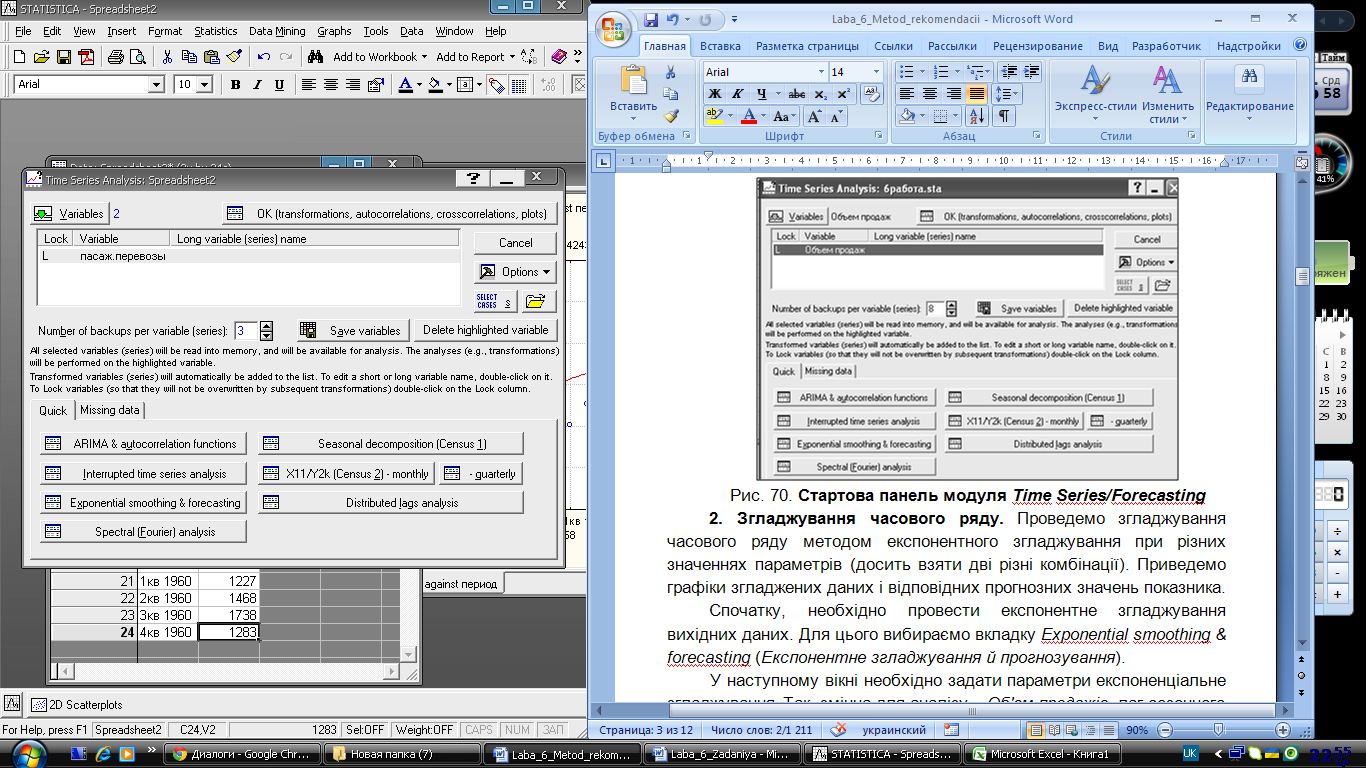Switch to Рецензирование ribbon tab in Word
The image size is (1366, 768).
click(1037, 46)
